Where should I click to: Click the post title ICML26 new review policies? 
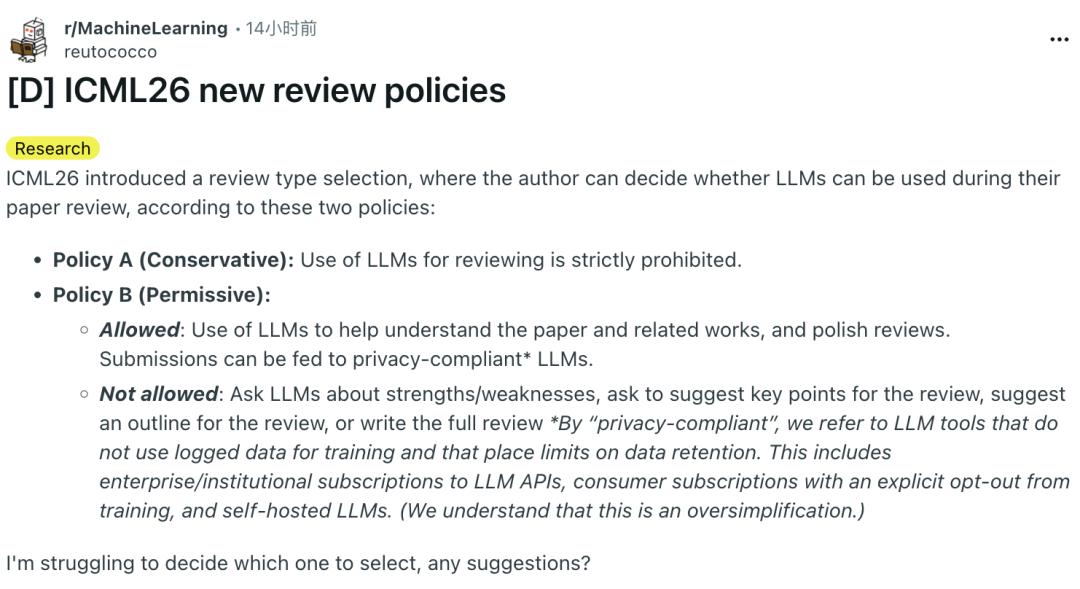click(x=256, y=91)
